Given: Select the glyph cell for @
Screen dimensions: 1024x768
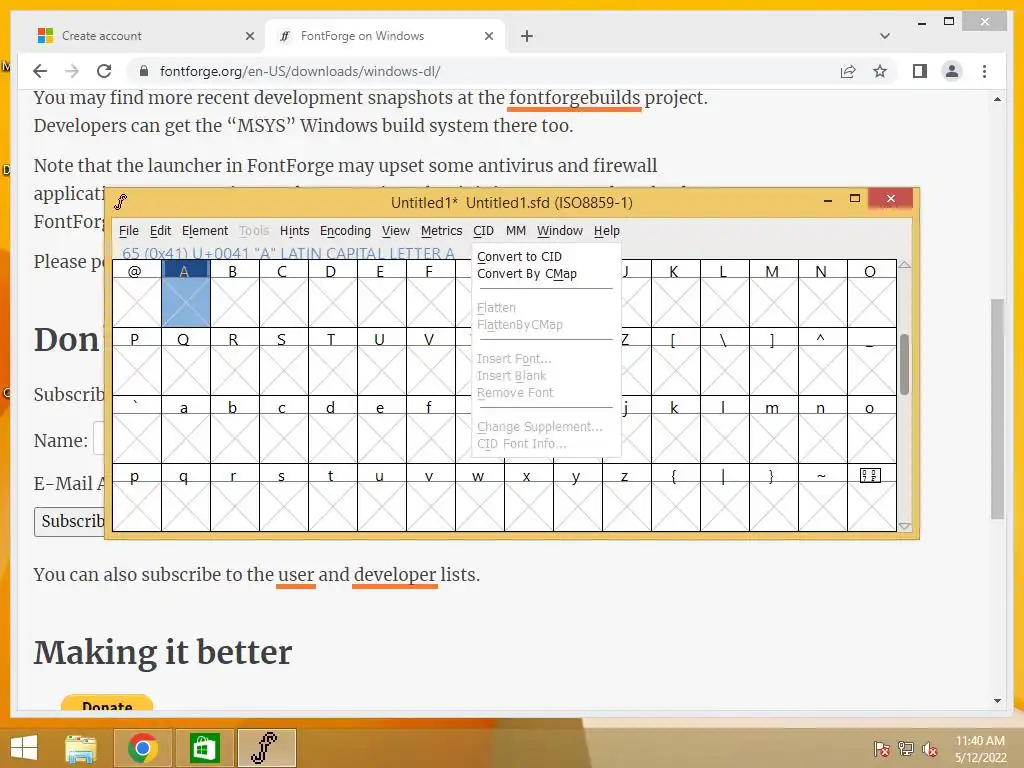Looking at the screenshot, I should coord(136,293).
